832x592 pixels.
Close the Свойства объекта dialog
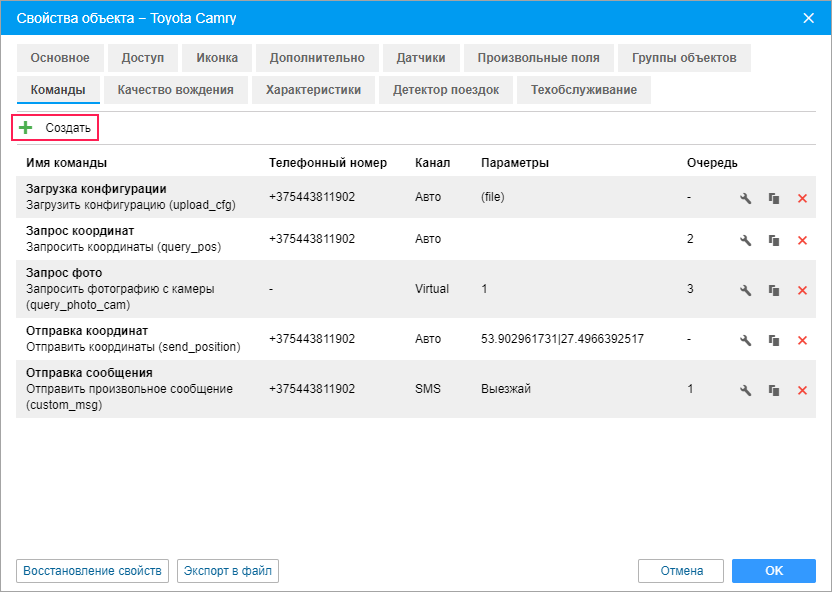[x=809, y=17]
